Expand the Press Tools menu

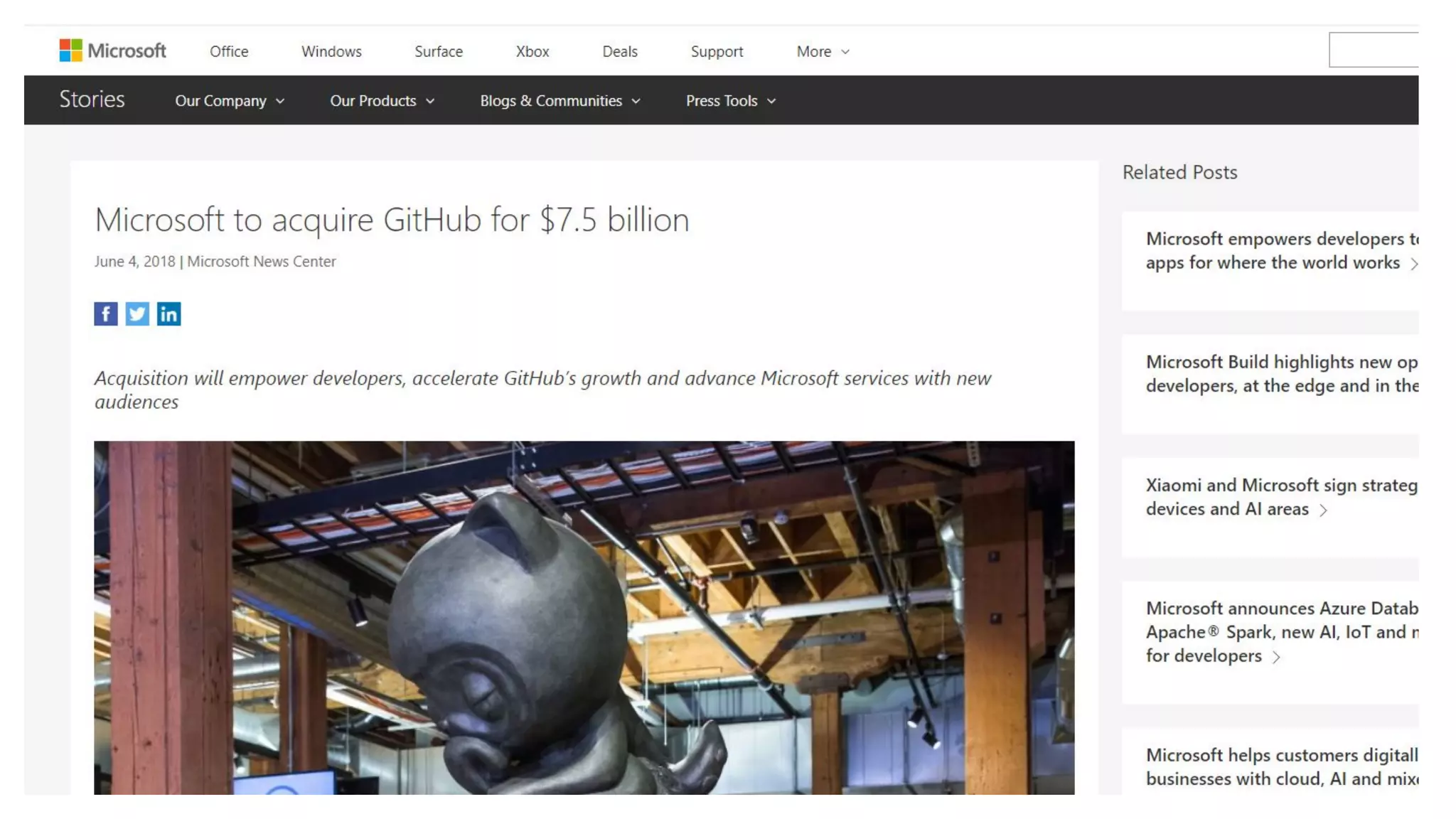(x=730, y=101)
